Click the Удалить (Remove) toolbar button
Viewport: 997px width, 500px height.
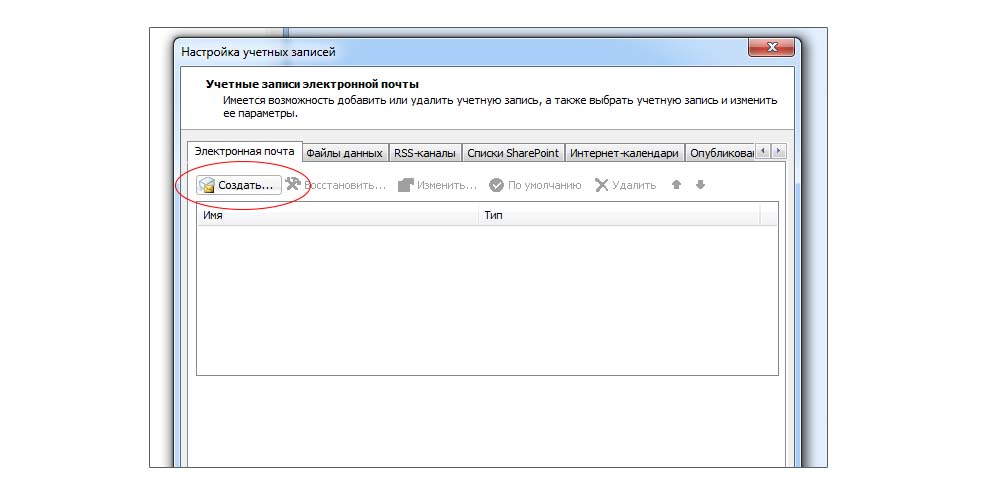[626, 185]
